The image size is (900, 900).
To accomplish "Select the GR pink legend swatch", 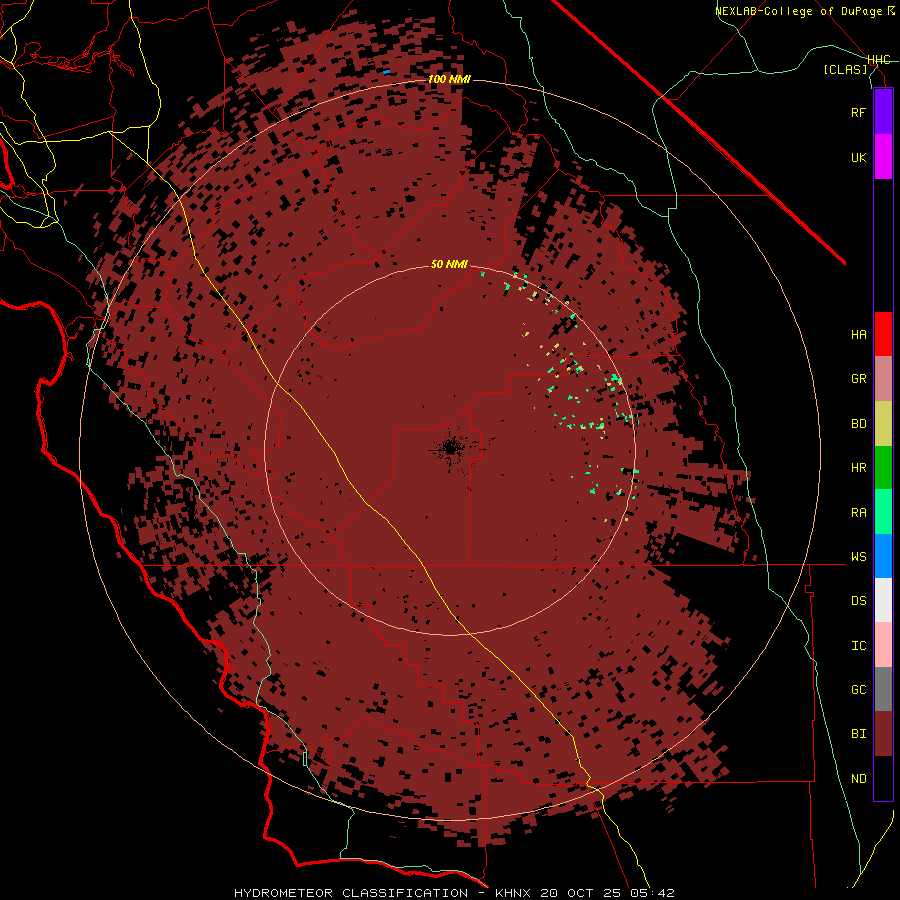I will [883, 379].
